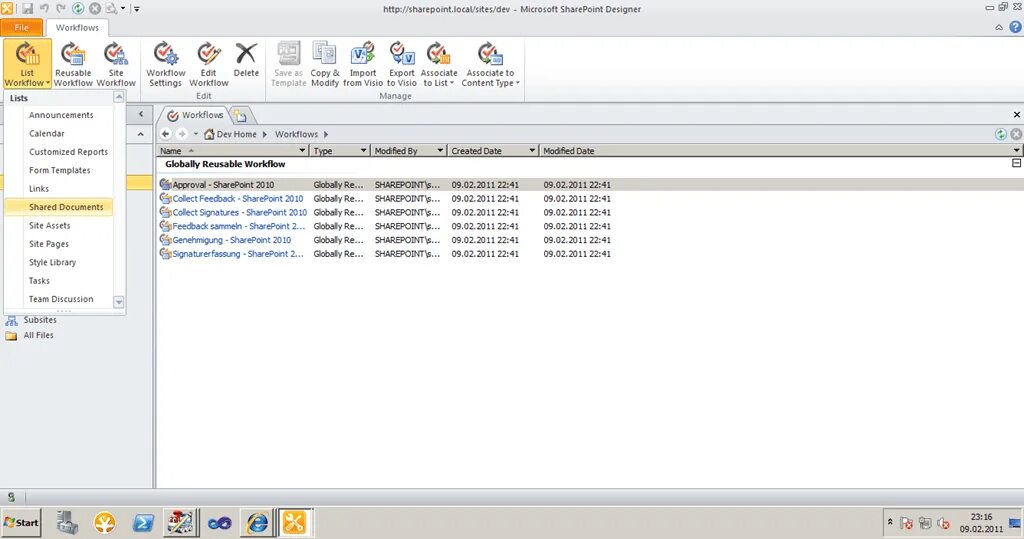
Task: Choose Style Library list
Action: (52, 262)
